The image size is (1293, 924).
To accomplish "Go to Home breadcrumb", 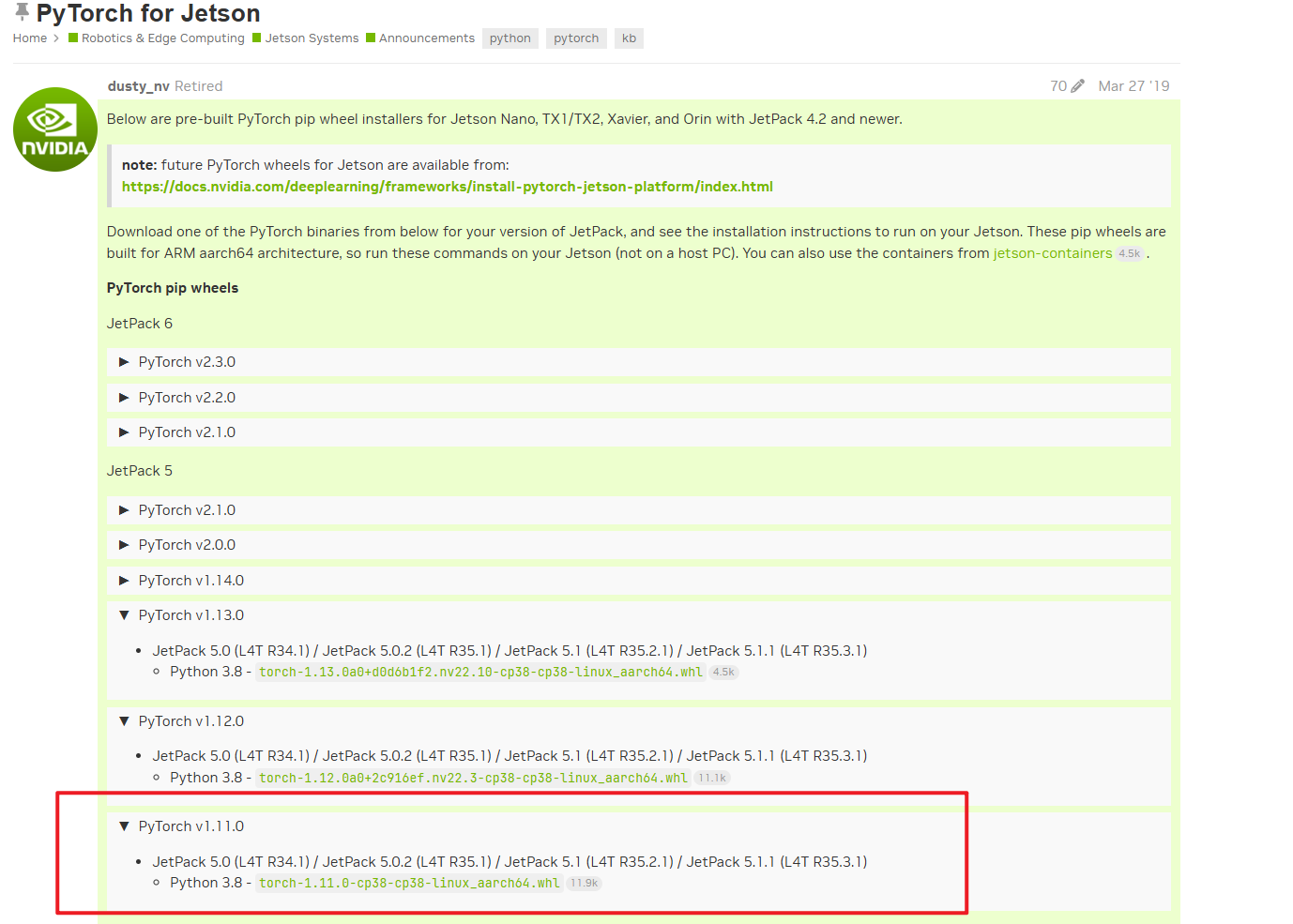I will pos(30,38).
